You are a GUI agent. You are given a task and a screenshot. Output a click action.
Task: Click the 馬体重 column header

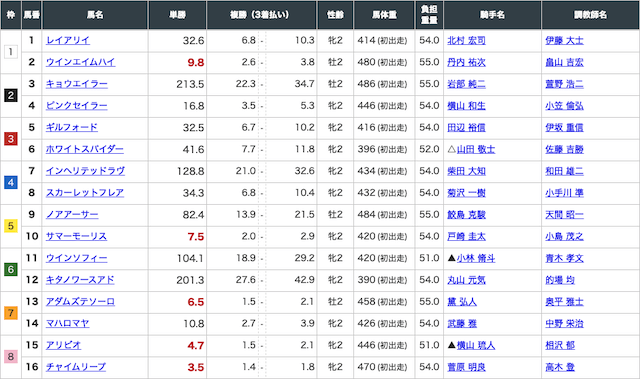[x=384, y=15]
